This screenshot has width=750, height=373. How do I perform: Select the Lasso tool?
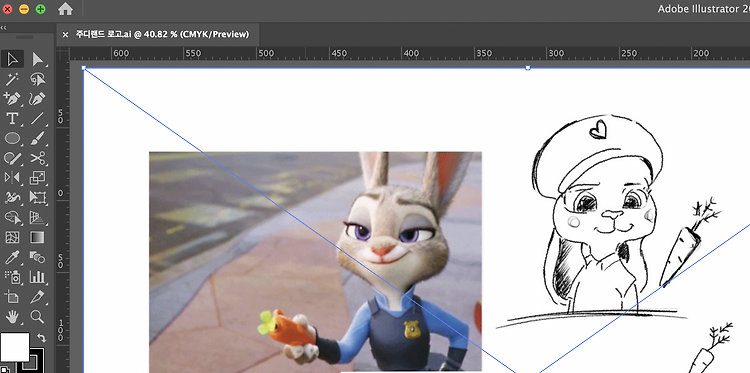coord(37,79)
